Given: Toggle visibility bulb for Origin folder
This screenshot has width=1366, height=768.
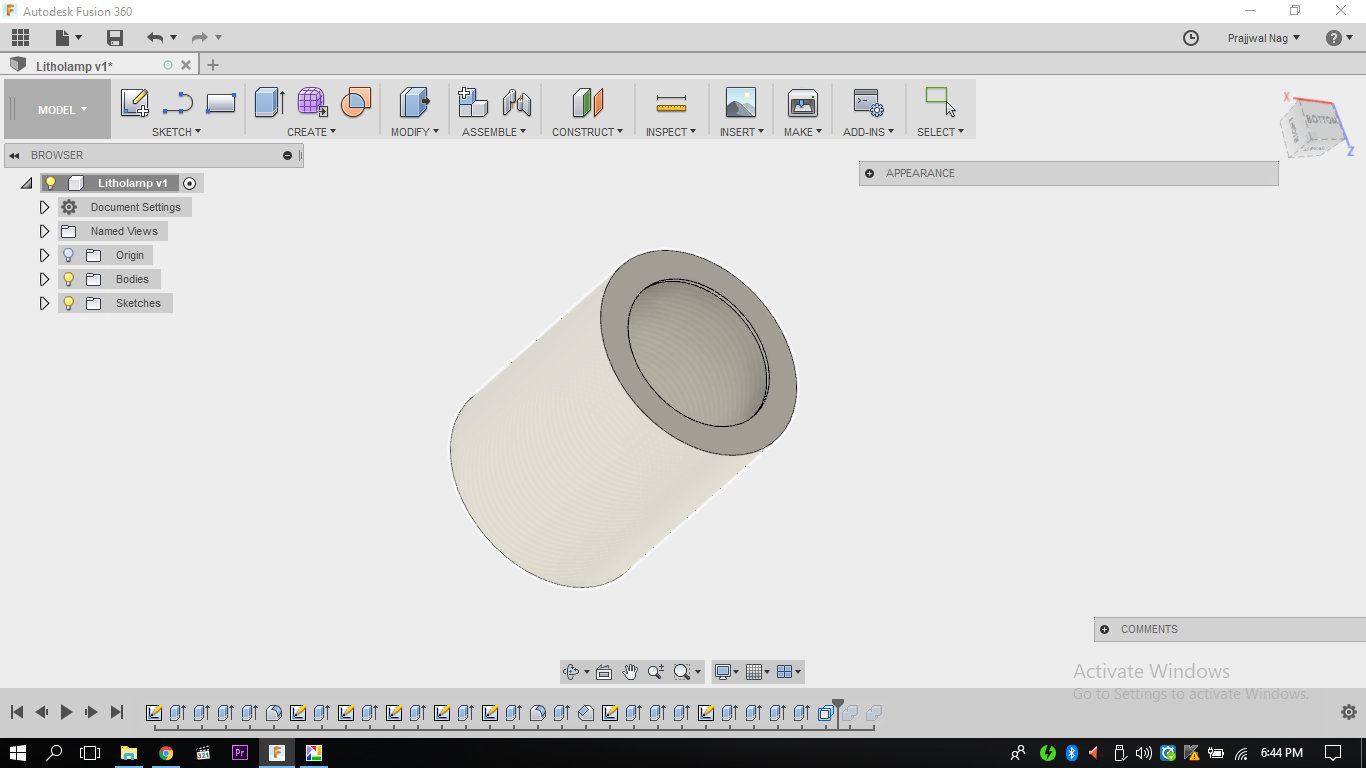Looking at the screenshot, I should coord(69,255).
